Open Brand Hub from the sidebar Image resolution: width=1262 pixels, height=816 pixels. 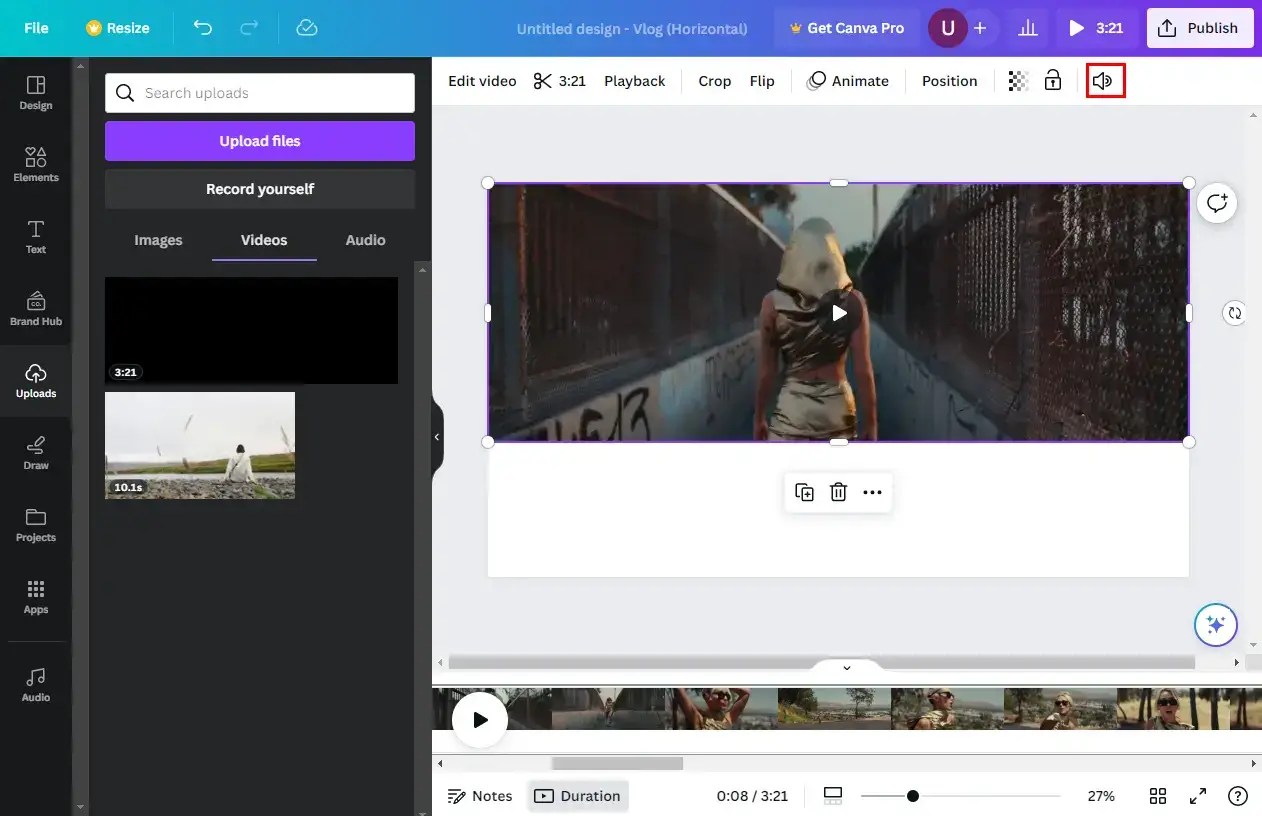(35, 307)
